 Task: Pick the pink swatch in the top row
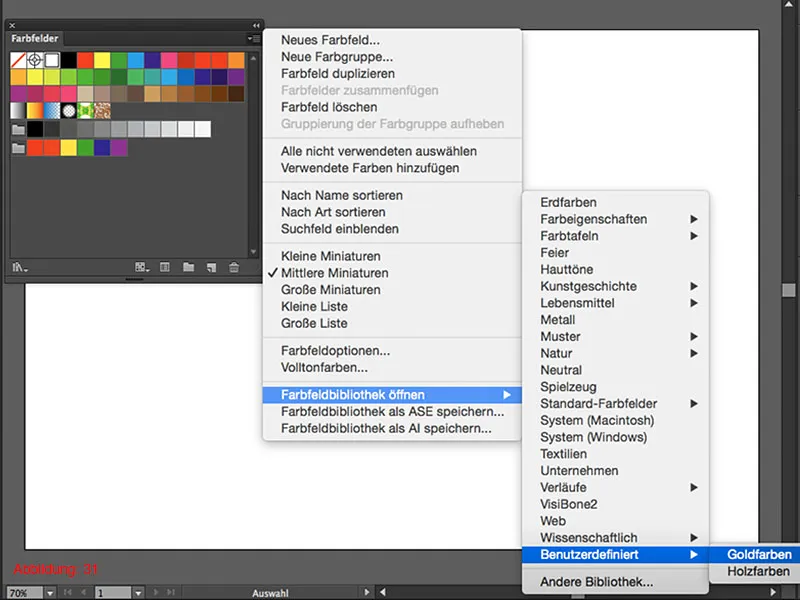(x=169, y=60)
